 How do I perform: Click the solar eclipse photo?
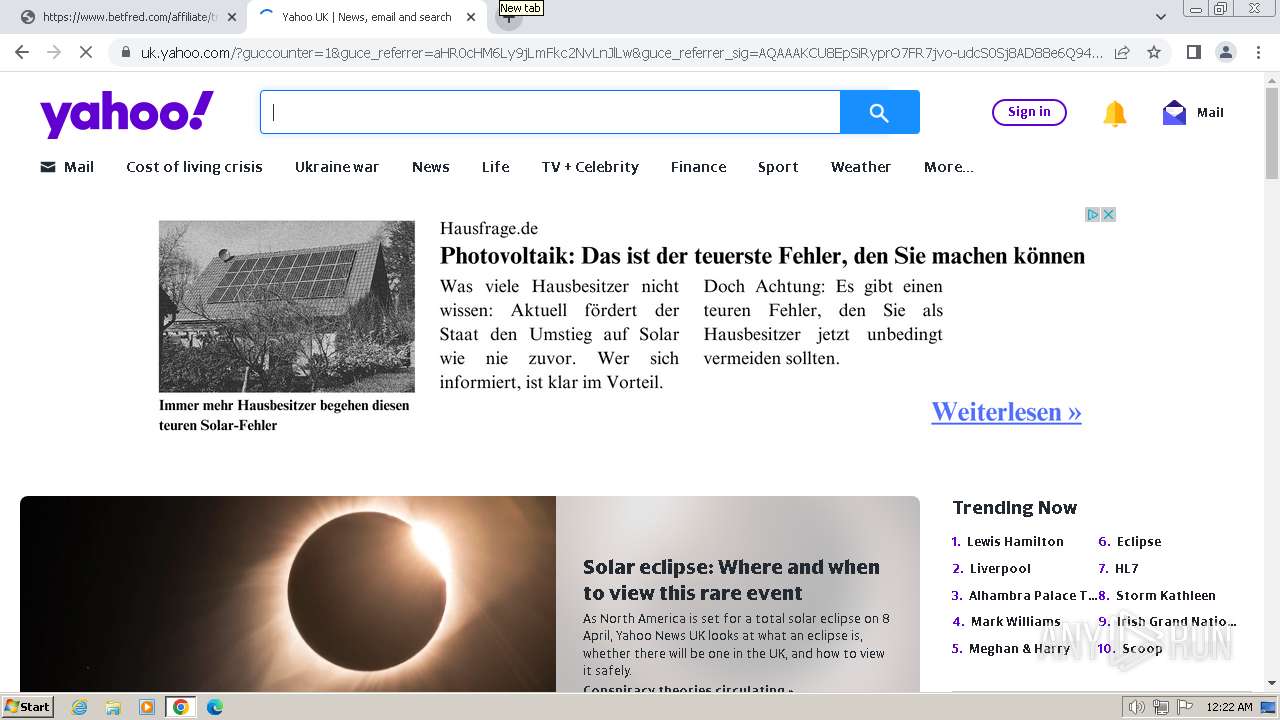click(288, 594)
